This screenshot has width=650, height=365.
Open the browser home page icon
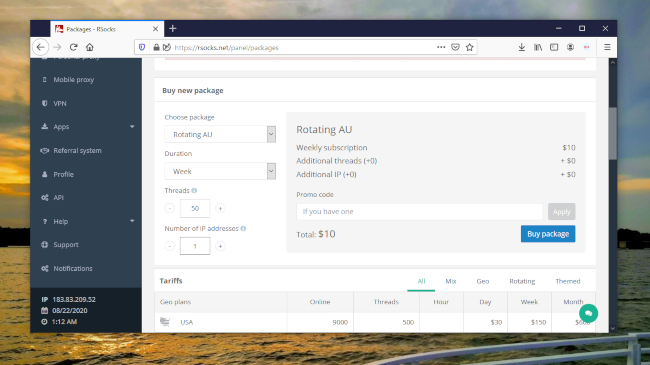[90, 47]
